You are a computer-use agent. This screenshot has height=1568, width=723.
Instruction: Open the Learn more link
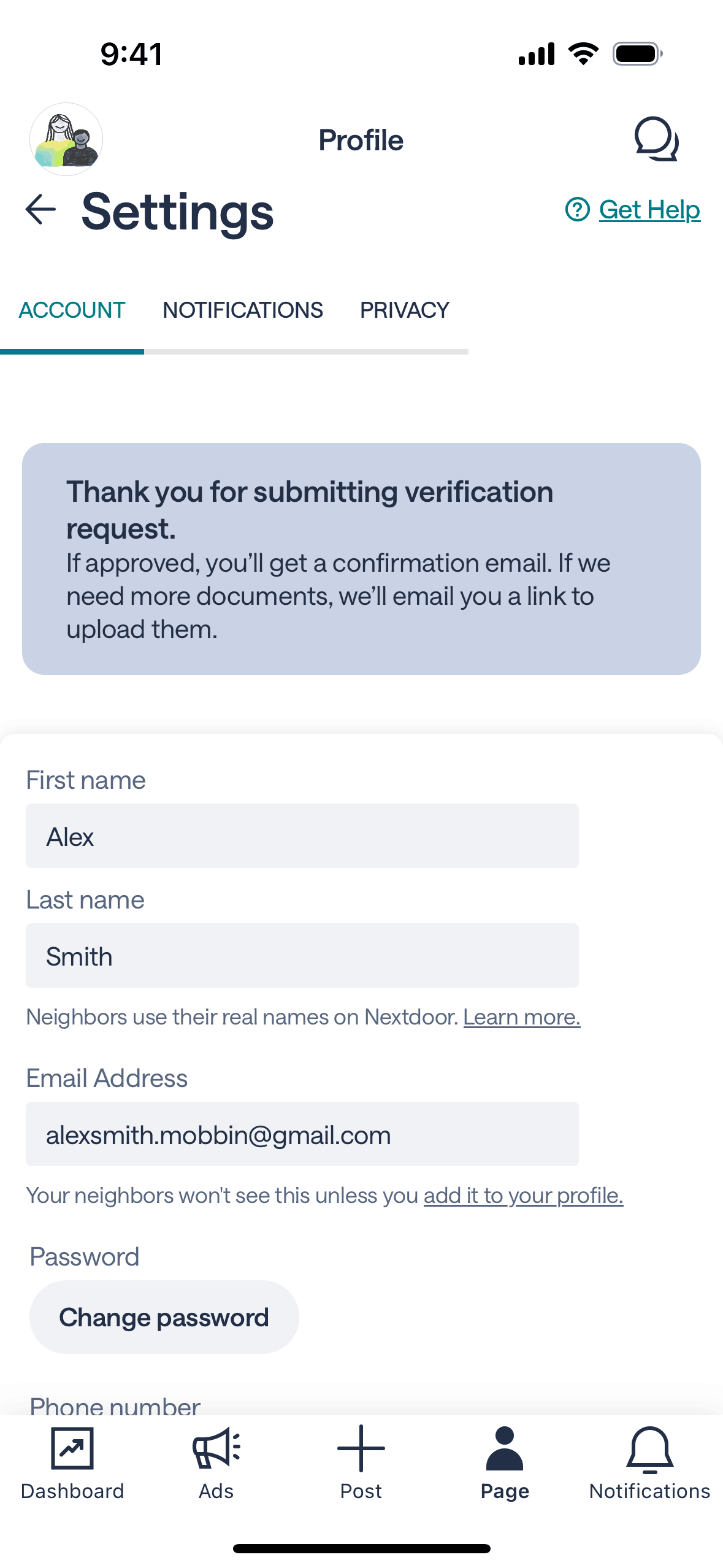[522, 1017]
